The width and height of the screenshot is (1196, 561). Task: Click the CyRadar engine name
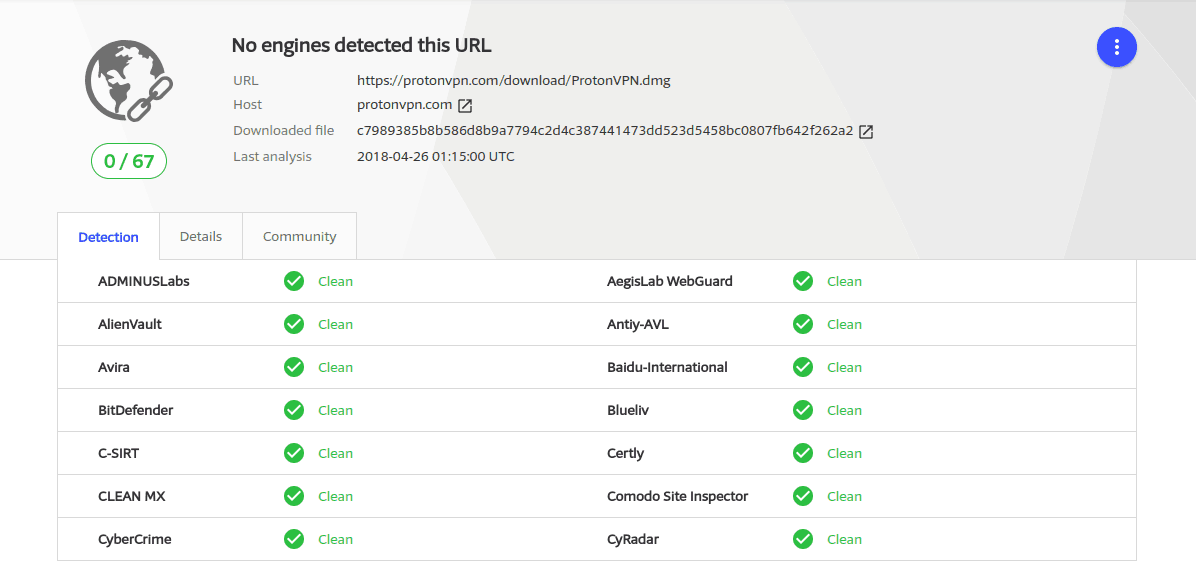(x=633, y=540)
